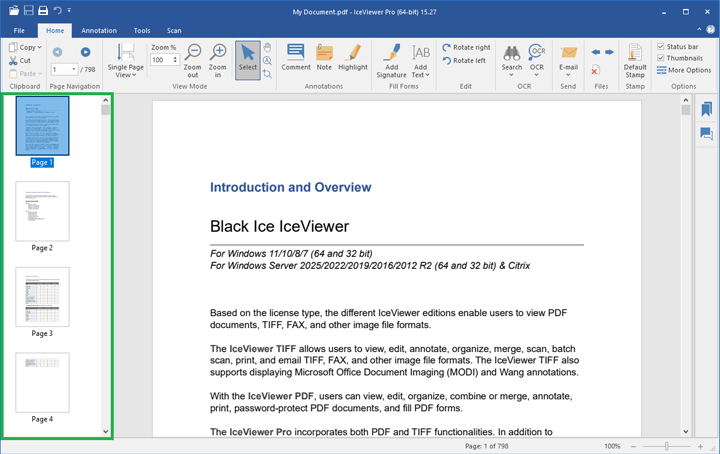The image size is (720, 454).
Task: Click the status bar zoom minus button
Action: 633,446
